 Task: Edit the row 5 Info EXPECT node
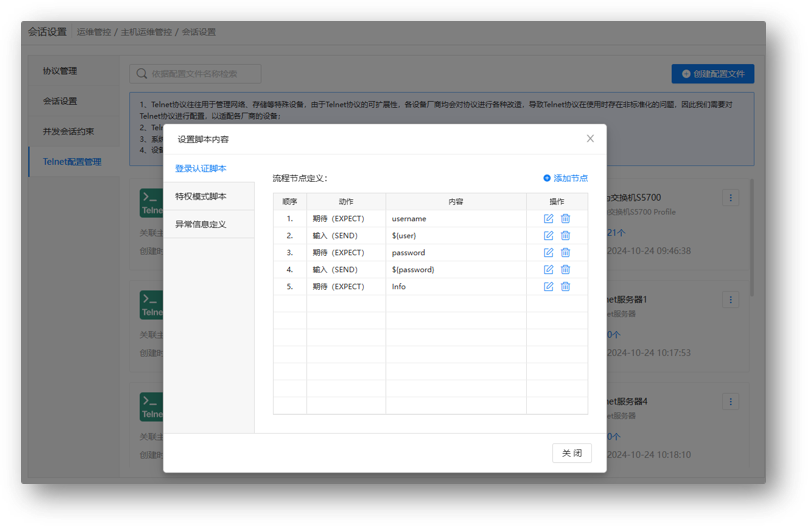(548, 287)
